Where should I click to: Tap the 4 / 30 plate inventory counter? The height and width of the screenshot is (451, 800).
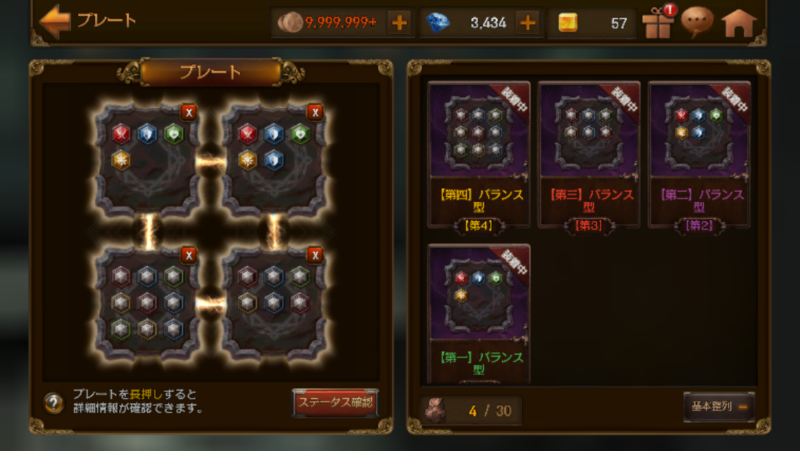point(471,410)
